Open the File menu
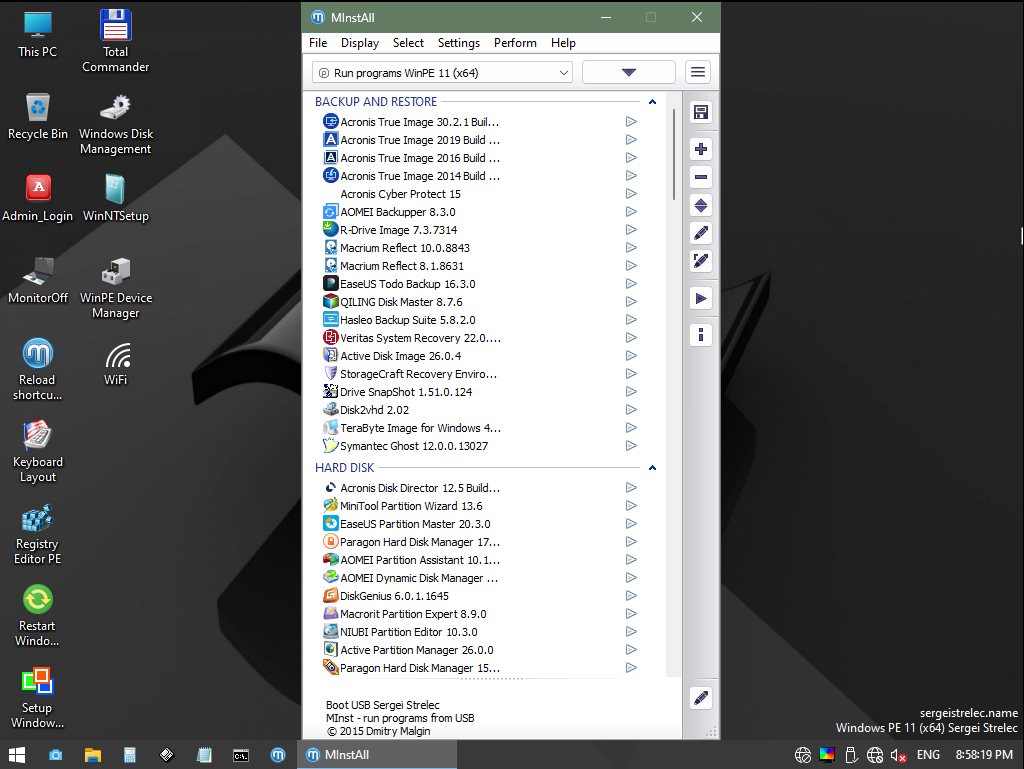Viewport: 1024px width, 769px height. tap(318, 42)
